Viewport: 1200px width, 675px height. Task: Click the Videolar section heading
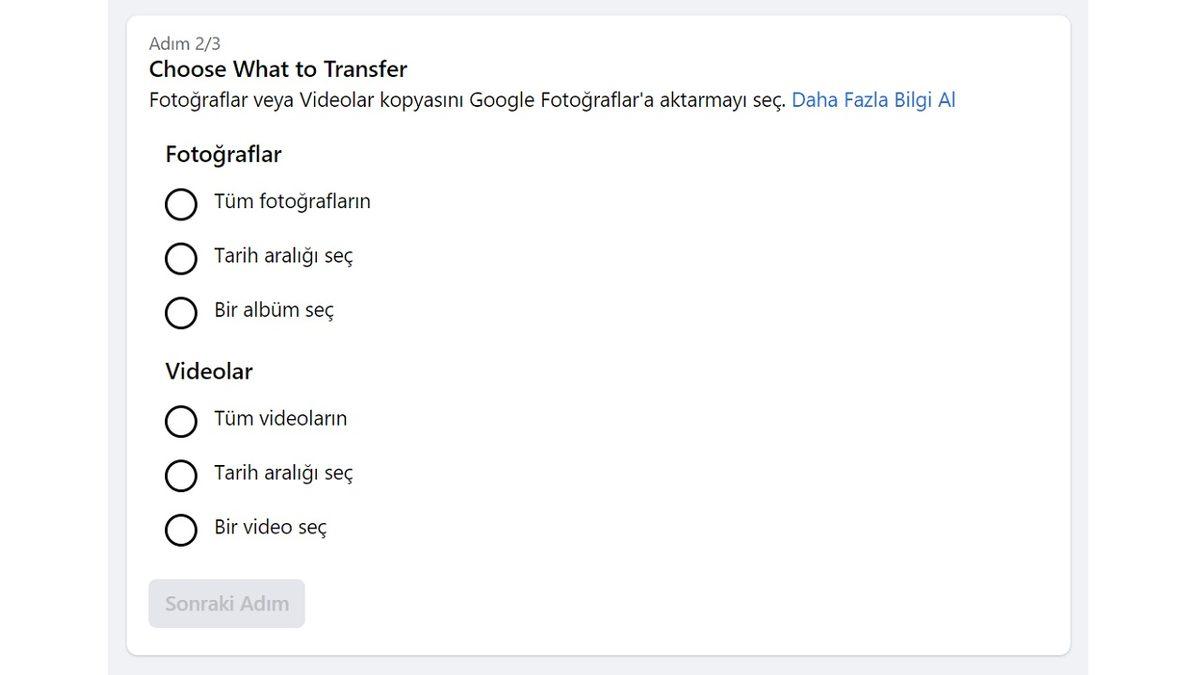click(209, 371)
